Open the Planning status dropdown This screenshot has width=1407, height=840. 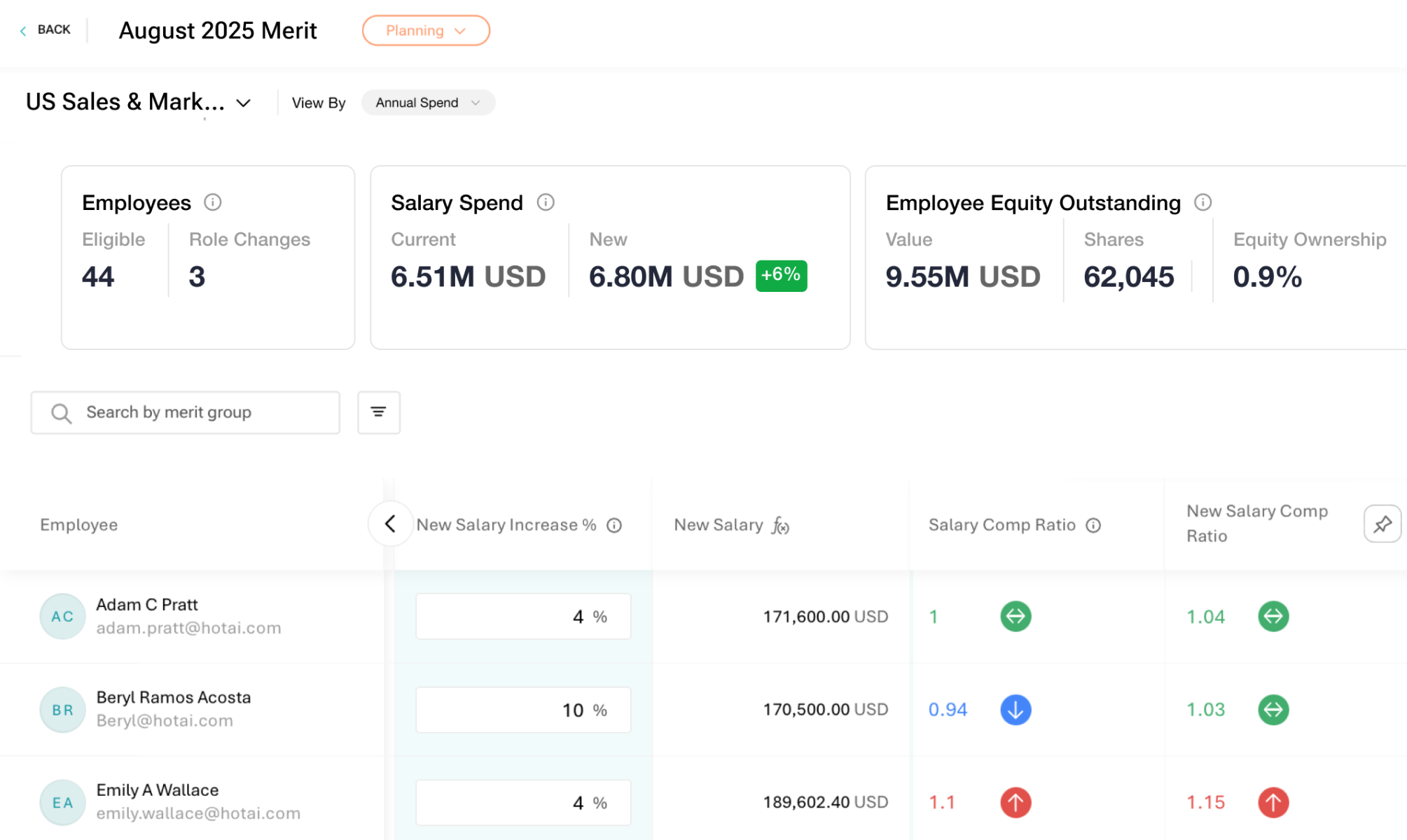pos(426,31)
